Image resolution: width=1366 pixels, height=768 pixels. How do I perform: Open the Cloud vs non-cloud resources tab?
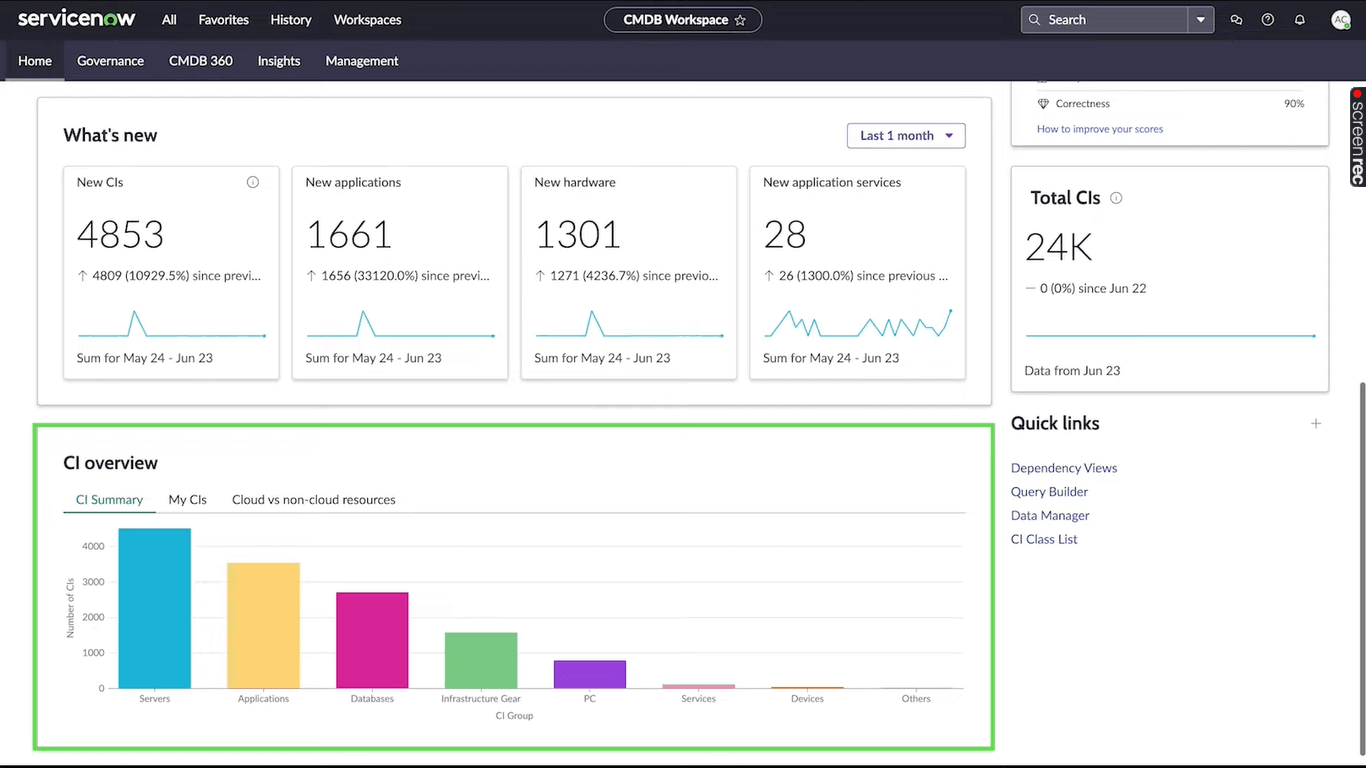pos(313,499)
